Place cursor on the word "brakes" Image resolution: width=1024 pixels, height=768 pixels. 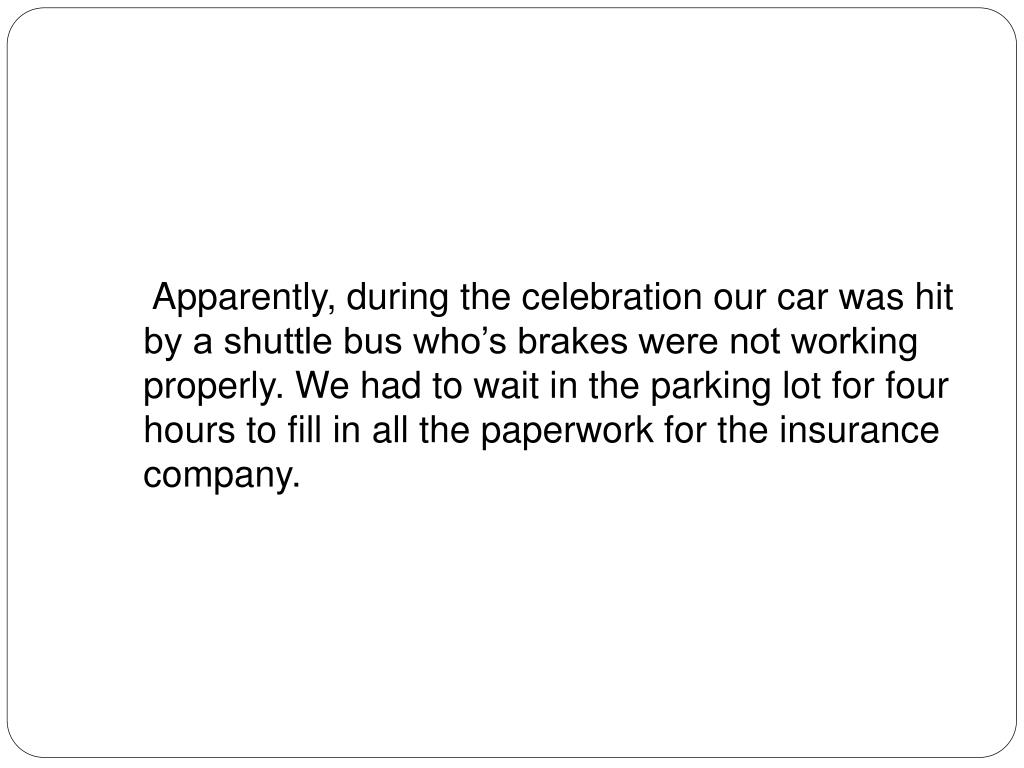coord(572,342)
